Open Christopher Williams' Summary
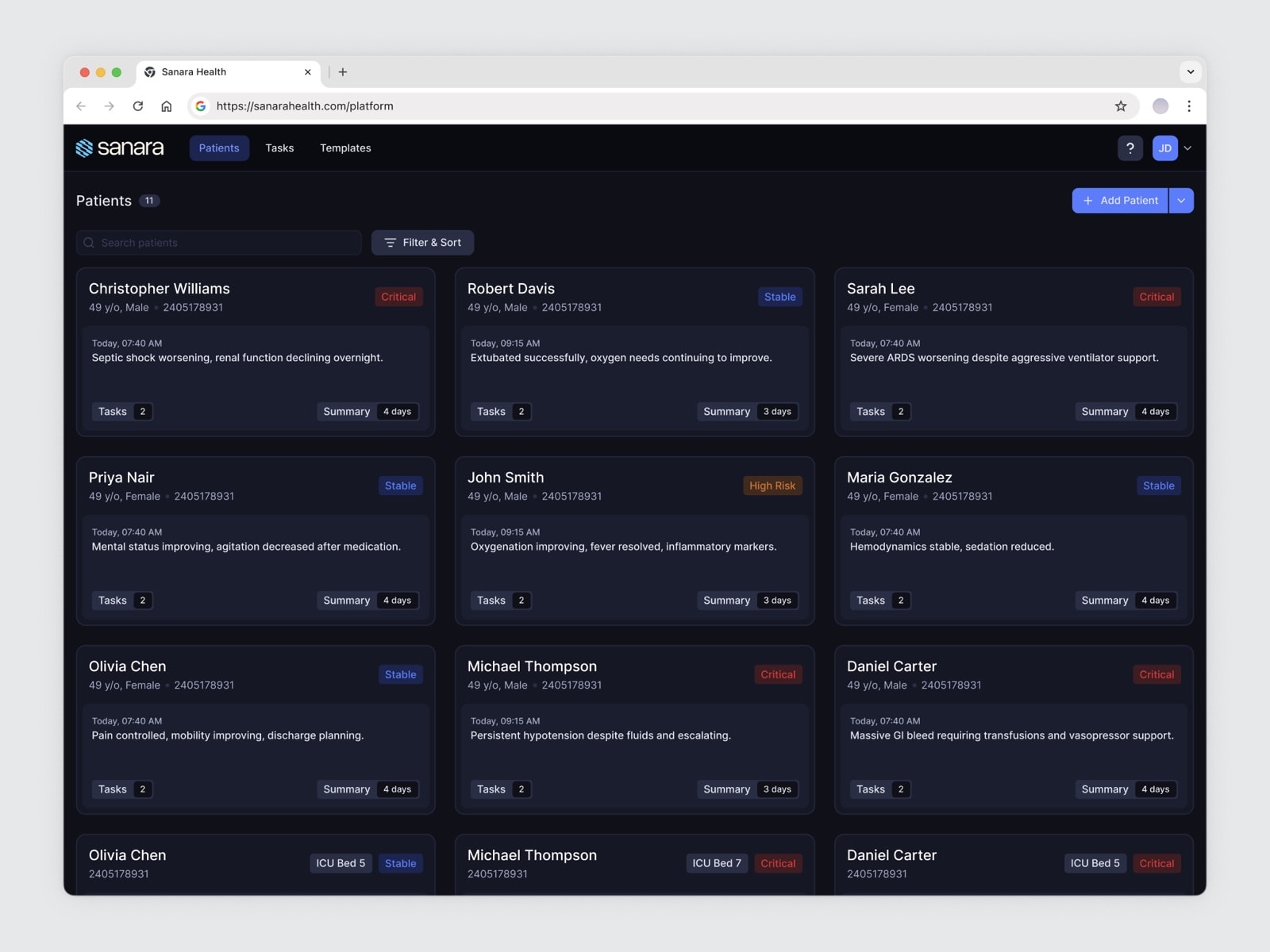 368,412
